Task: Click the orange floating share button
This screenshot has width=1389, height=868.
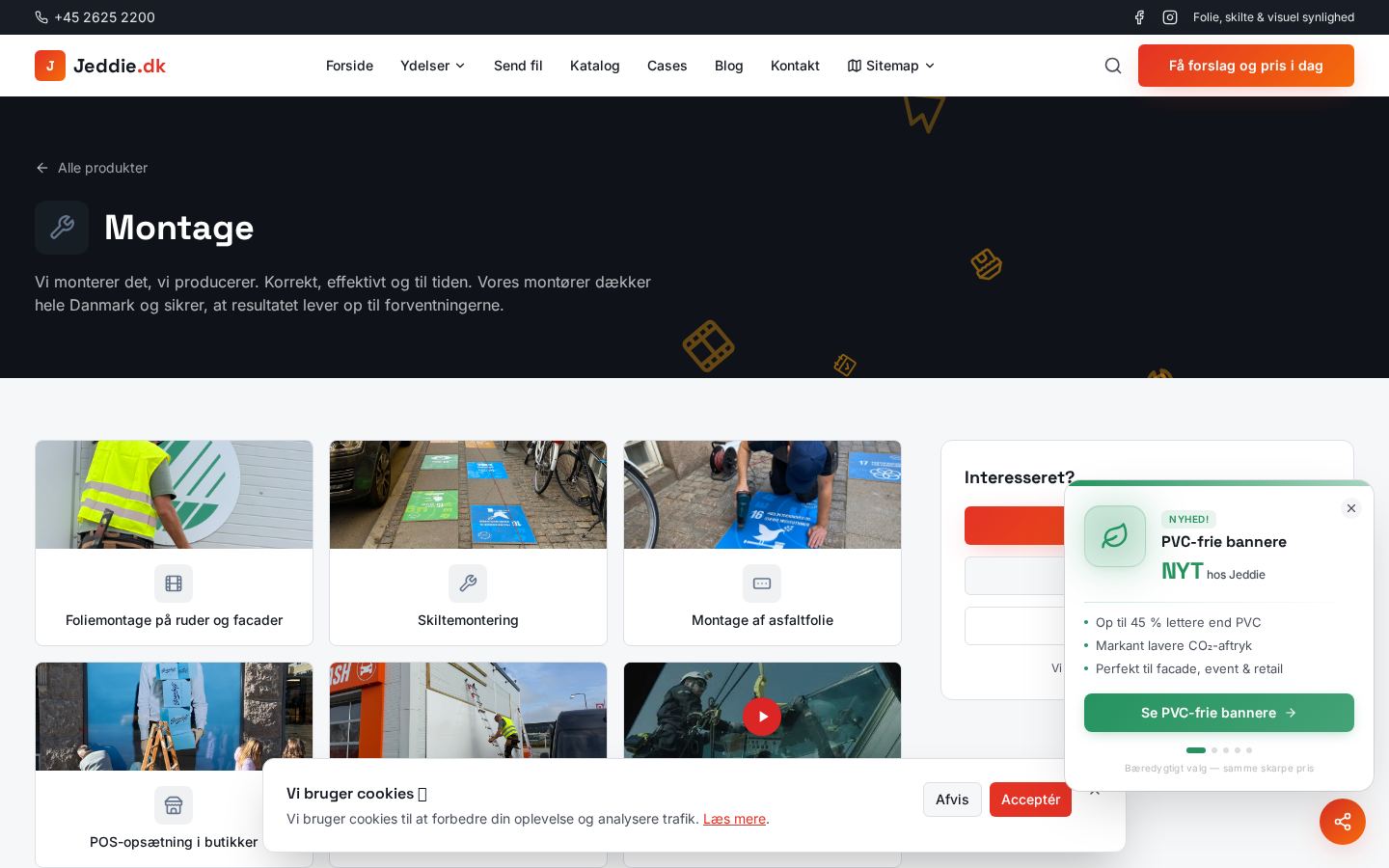Action: pyautogui.click(x=1343, y=822)
